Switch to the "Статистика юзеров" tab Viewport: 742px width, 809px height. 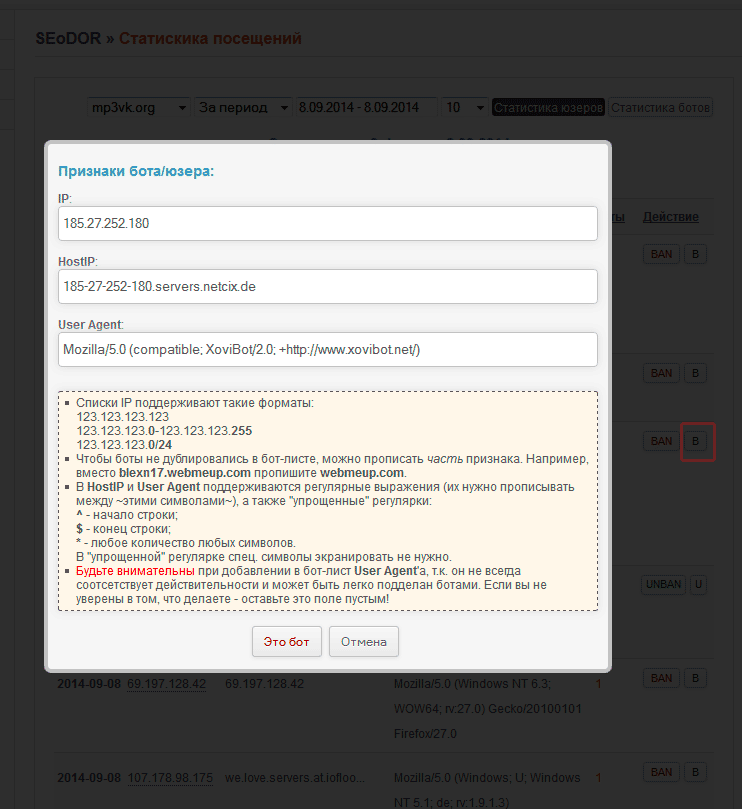point(548,107)
